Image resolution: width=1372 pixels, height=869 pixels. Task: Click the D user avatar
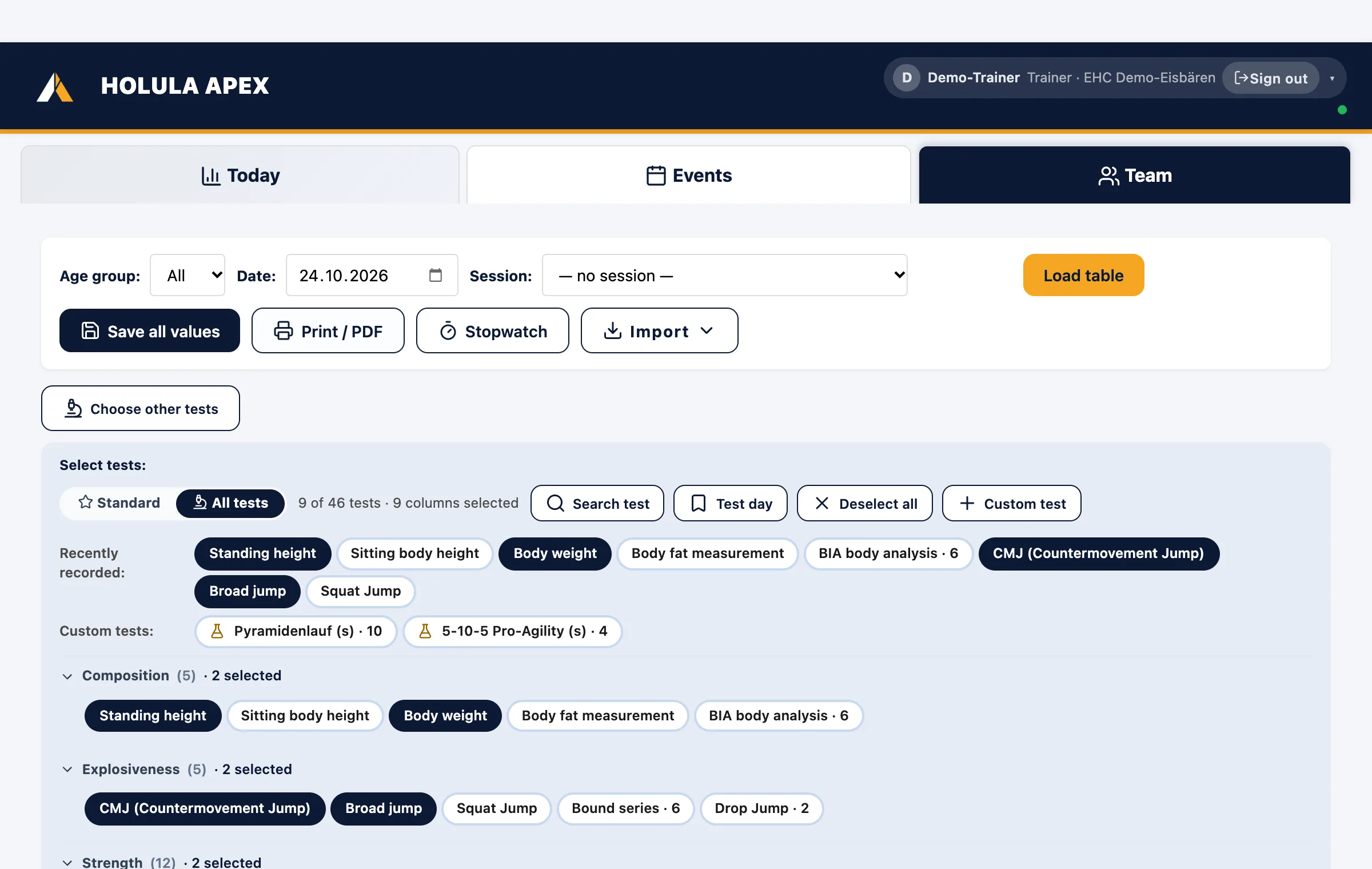coord(907,78)
